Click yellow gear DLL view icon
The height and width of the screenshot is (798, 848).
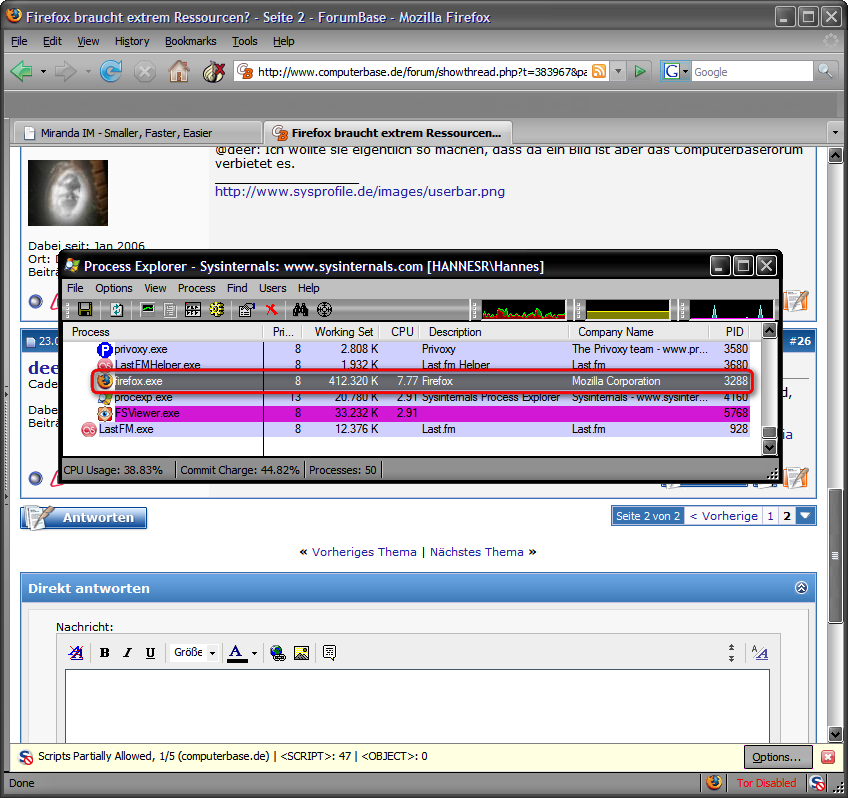(217, 309)
